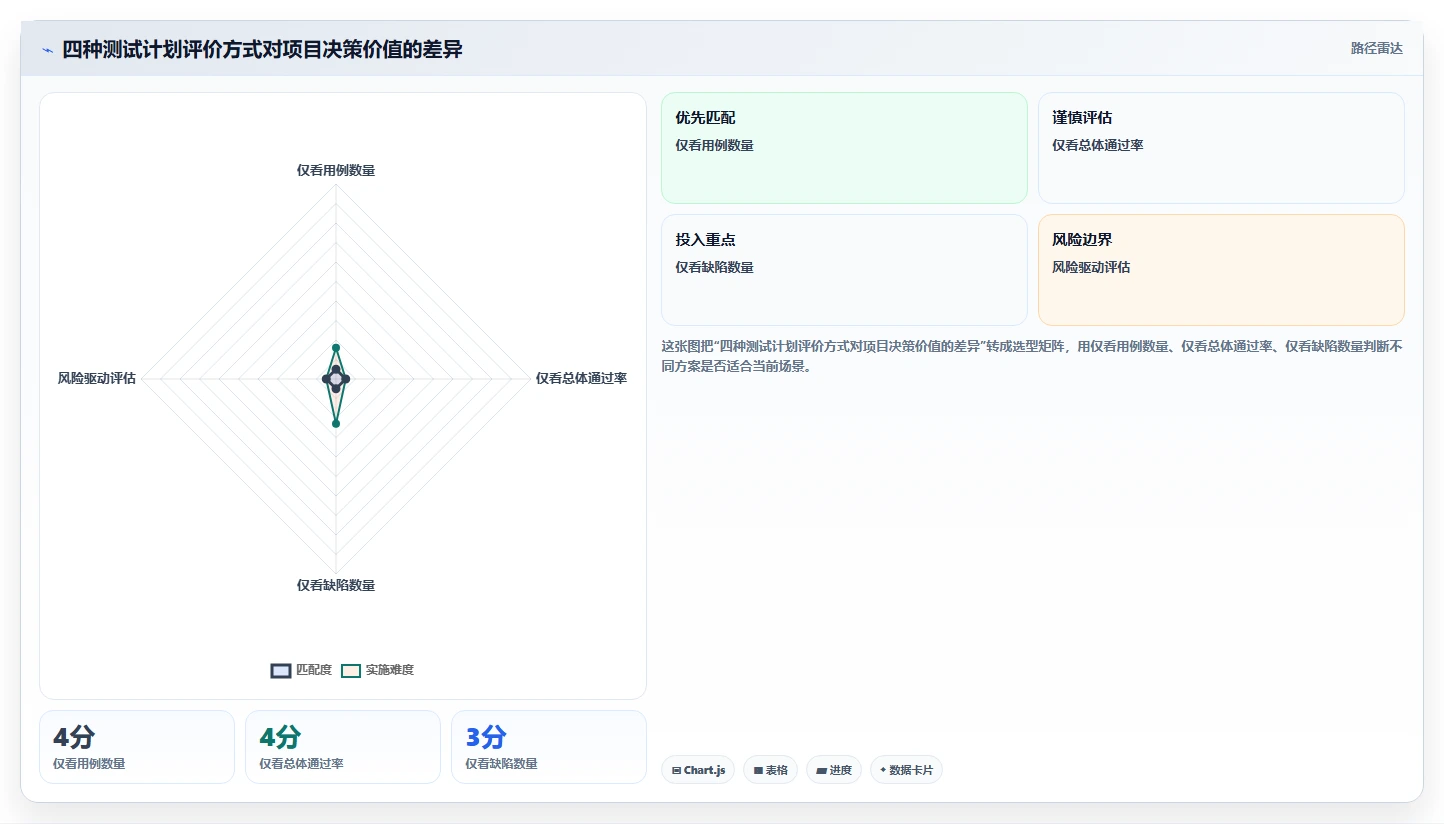This screenshot has height=824, width=1444.
Task: Click the bottom green radar data point
Action: click(336, 424)
